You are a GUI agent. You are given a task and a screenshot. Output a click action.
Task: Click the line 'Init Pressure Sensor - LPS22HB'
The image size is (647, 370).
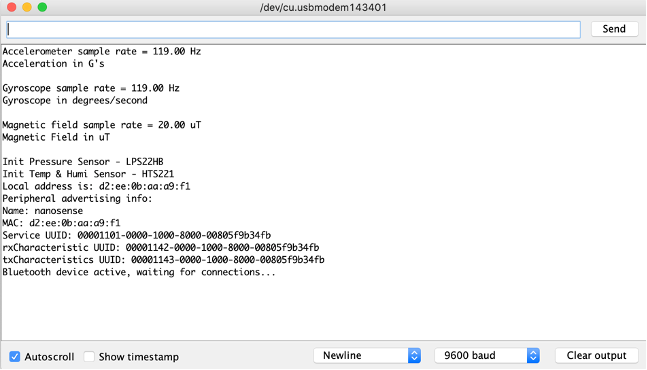point(83,162)
